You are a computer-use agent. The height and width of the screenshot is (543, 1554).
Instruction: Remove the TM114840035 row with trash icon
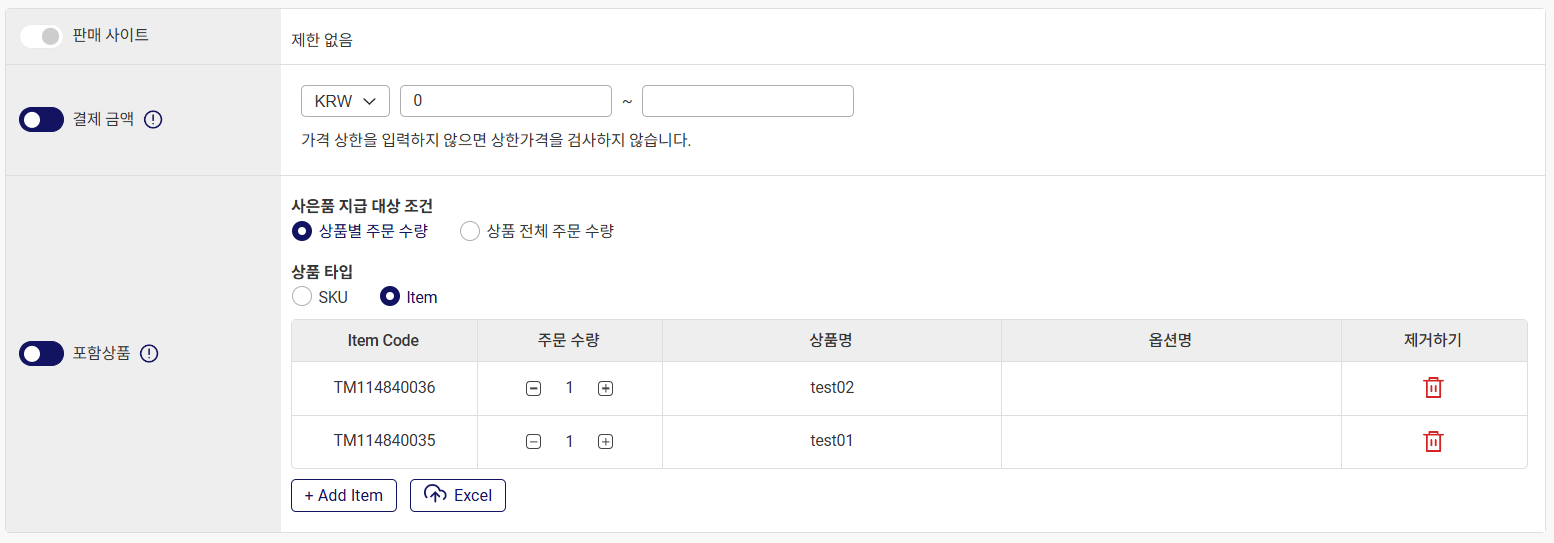coord(1433,441)
